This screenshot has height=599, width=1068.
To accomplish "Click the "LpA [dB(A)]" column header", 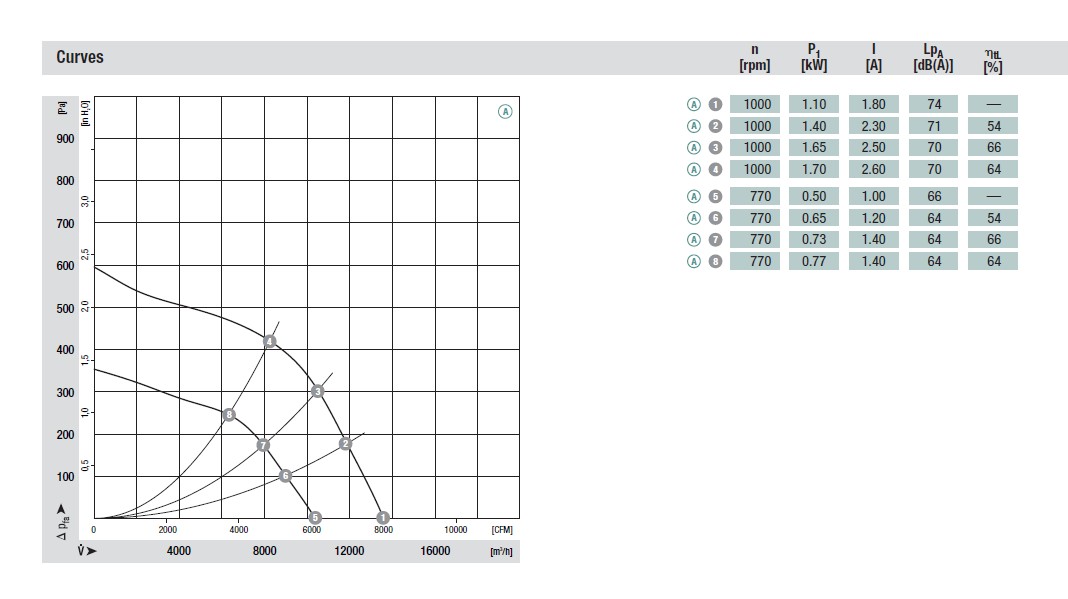I will point(933,58).
